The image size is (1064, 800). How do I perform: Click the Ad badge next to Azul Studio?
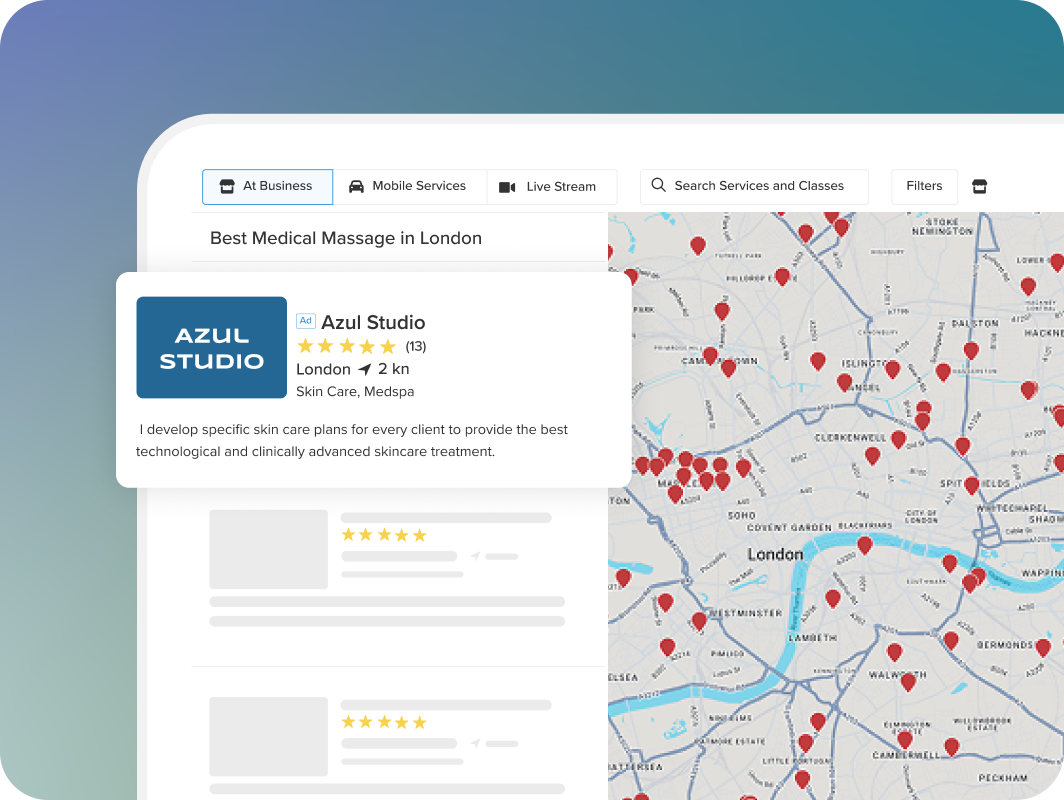coord(306,321)
